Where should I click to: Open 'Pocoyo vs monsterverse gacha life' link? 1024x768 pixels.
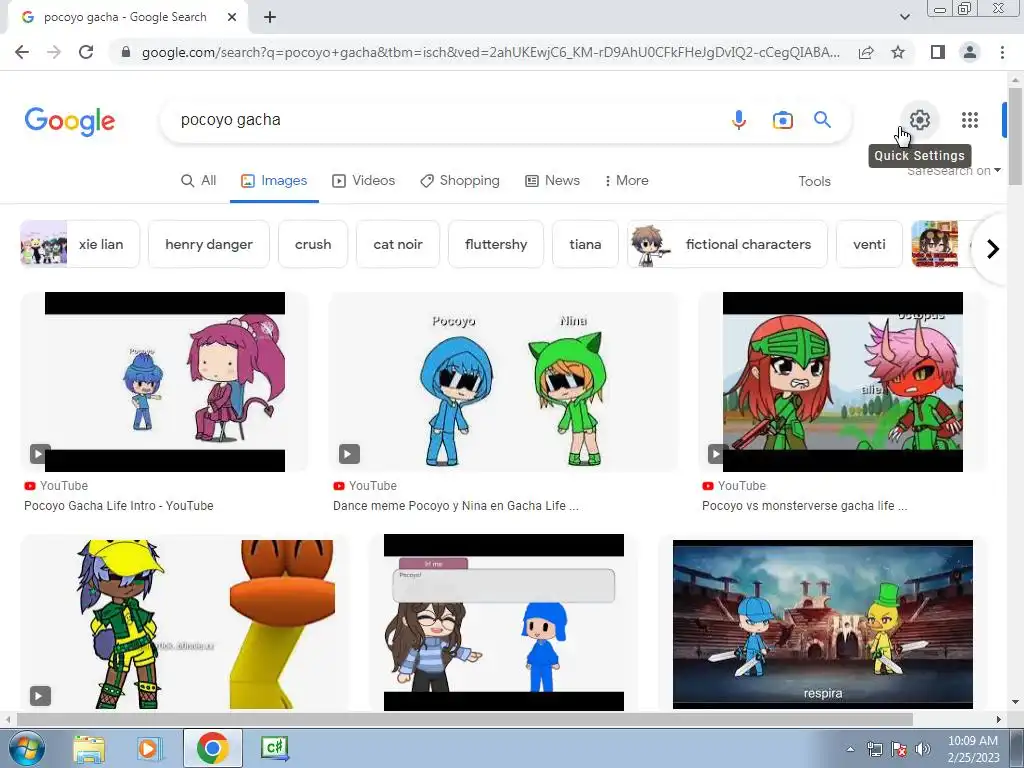click(x=804, y=505)
